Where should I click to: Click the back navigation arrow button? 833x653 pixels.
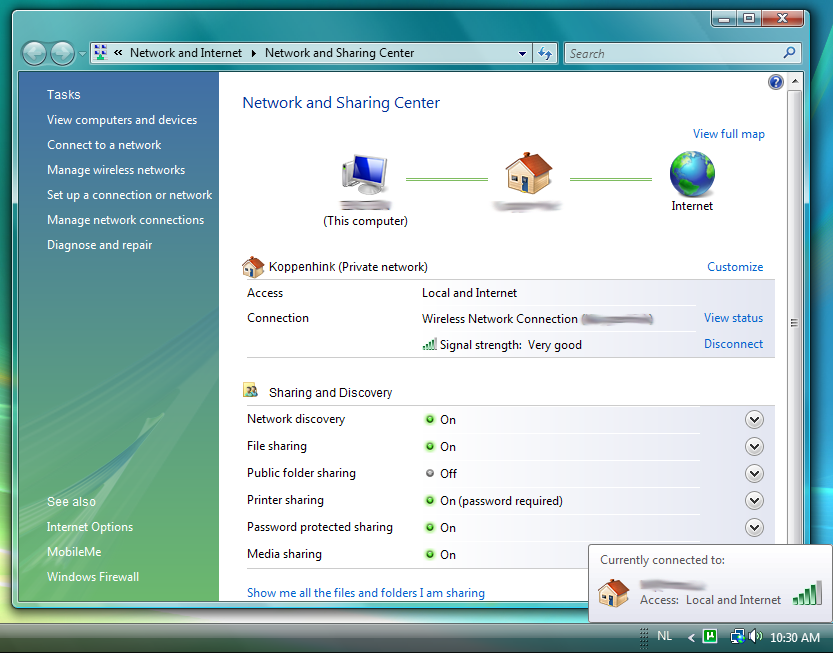34,53
